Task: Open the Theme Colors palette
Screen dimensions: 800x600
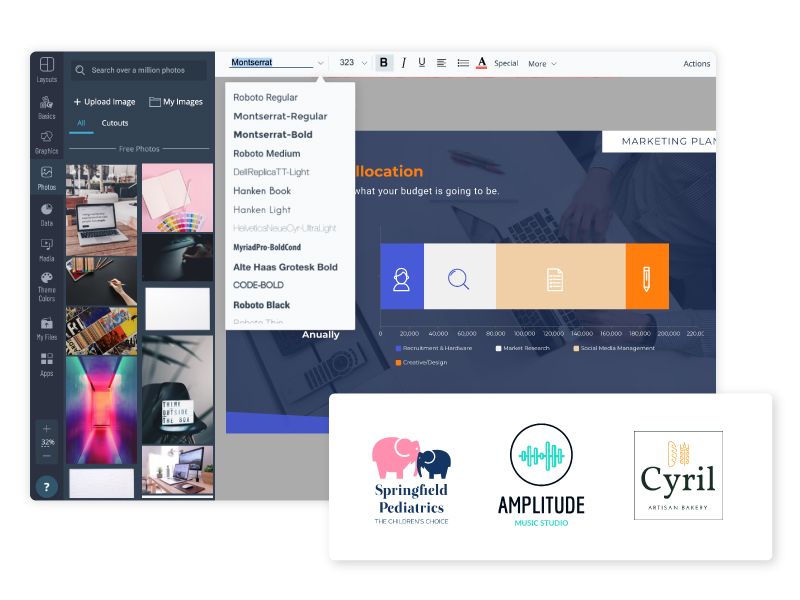Action: (x=47, y=285)
